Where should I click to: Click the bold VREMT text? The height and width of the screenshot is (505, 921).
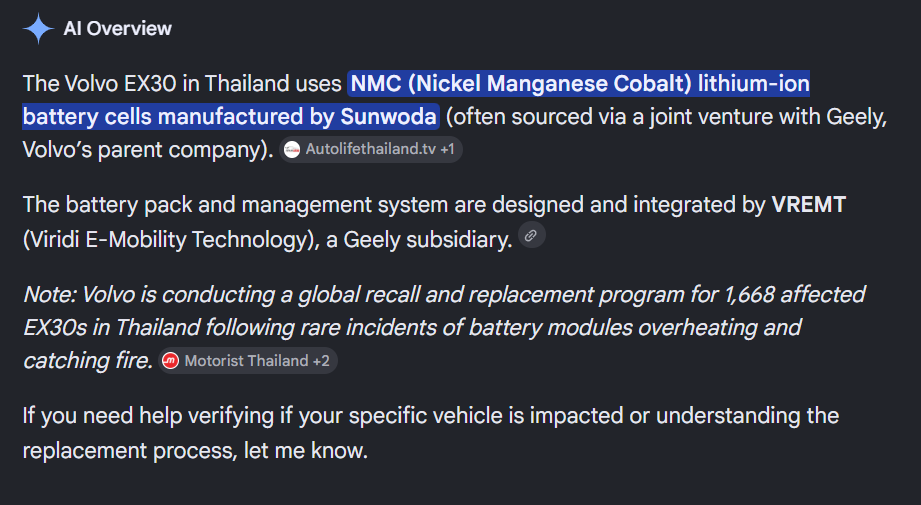[x=809, y=205]
